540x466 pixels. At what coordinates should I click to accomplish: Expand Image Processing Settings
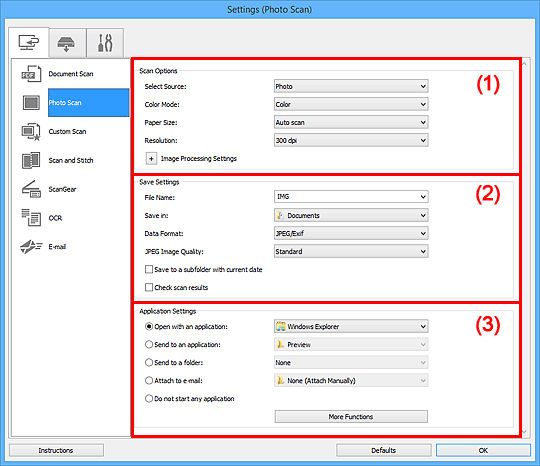[x=151, y=159]
